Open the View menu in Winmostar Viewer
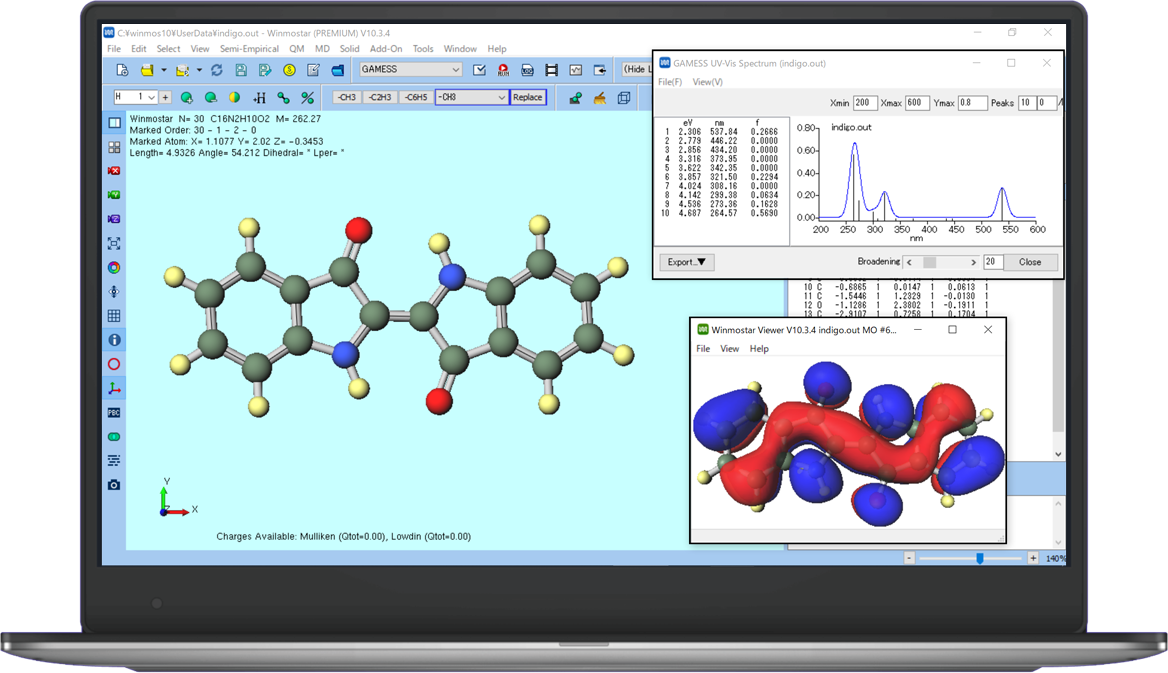The width and height of the screenshot is (1168, 673). (x=730, y=348)
